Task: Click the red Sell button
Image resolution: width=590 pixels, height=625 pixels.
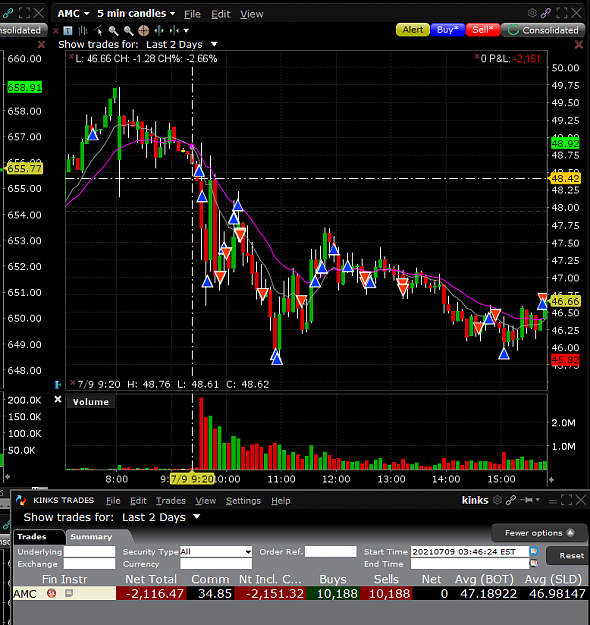Action: click(x=483, y=30)
